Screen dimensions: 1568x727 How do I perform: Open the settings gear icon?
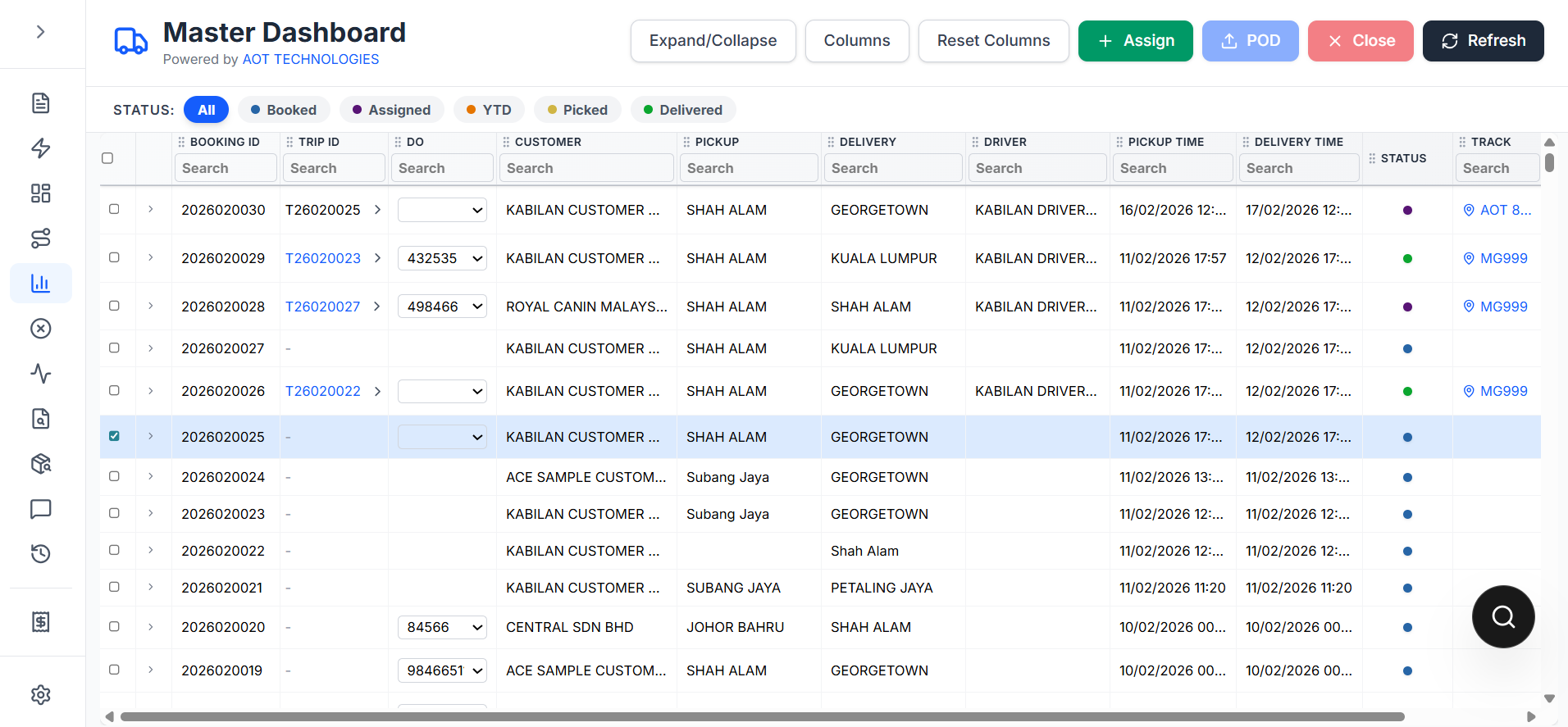[41, 695]
